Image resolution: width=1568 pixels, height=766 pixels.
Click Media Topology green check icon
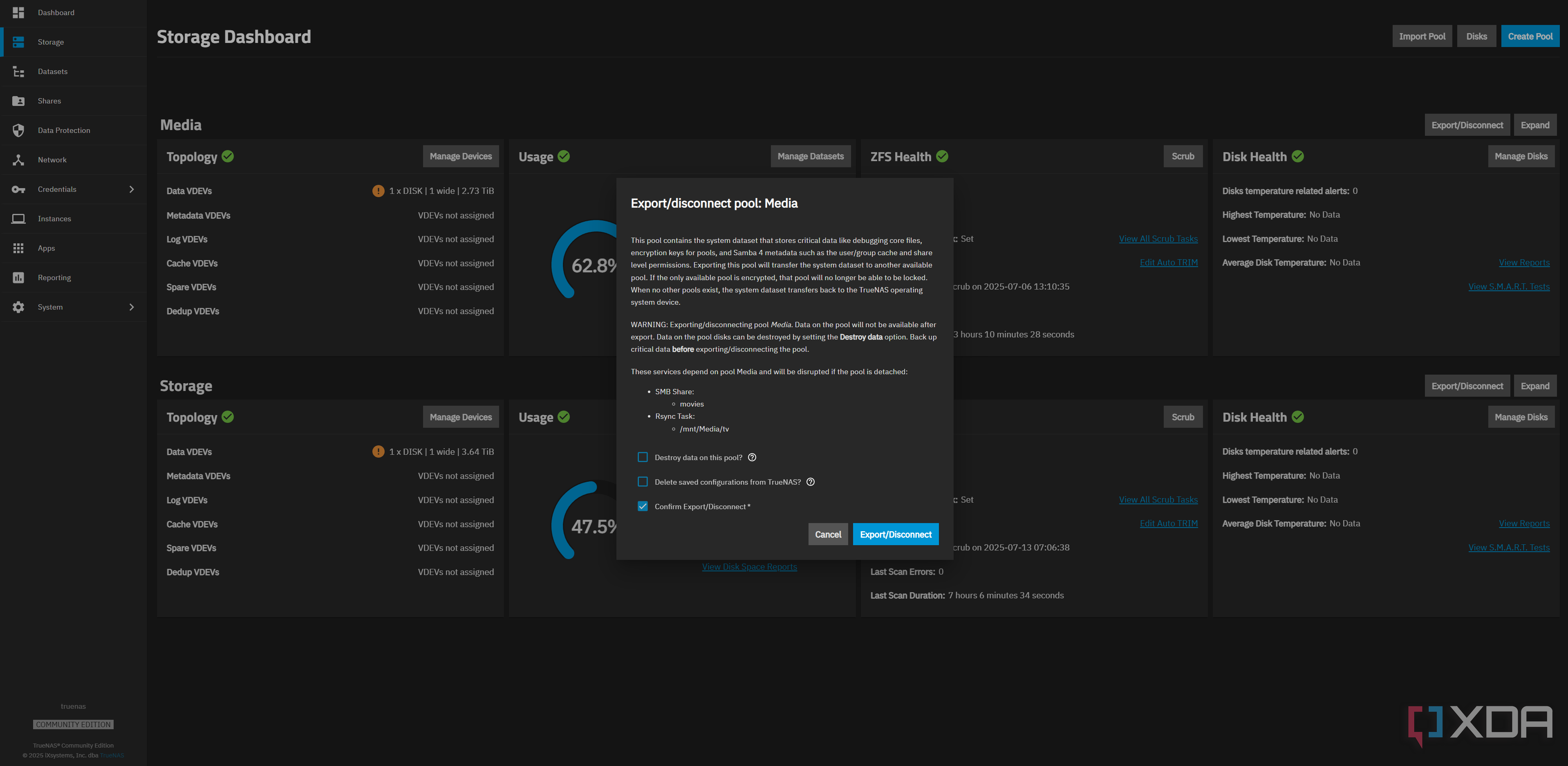coord(228,157)
